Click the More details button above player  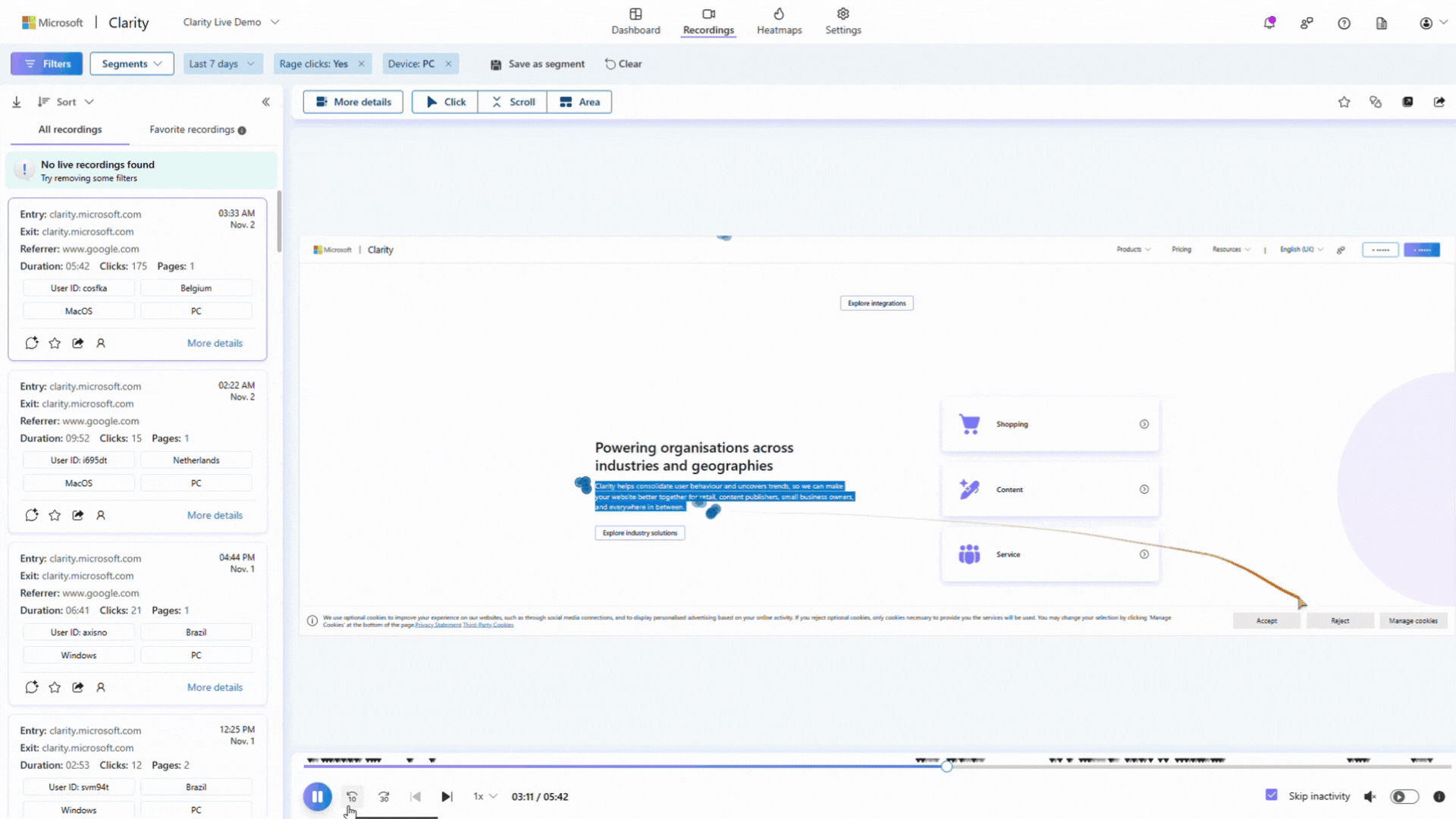(x=353, y=102)
